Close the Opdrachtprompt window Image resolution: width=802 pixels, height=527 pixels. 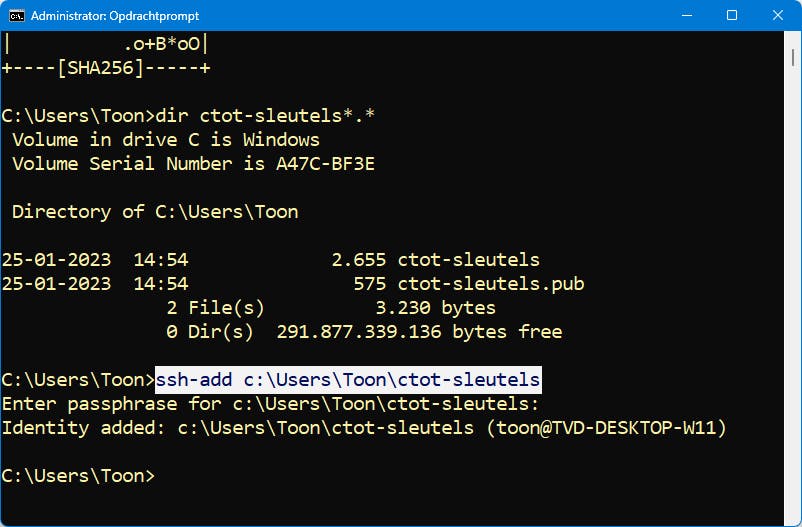coord(777,16)
